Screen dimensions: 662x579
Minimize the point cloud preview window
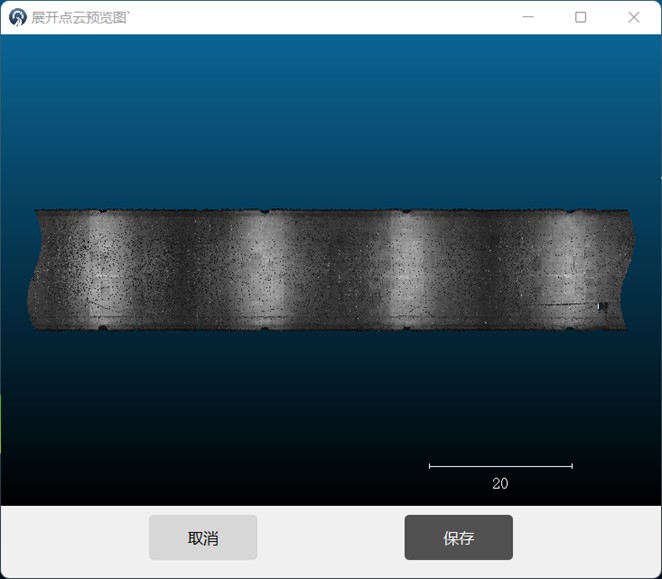click(527, 17)
